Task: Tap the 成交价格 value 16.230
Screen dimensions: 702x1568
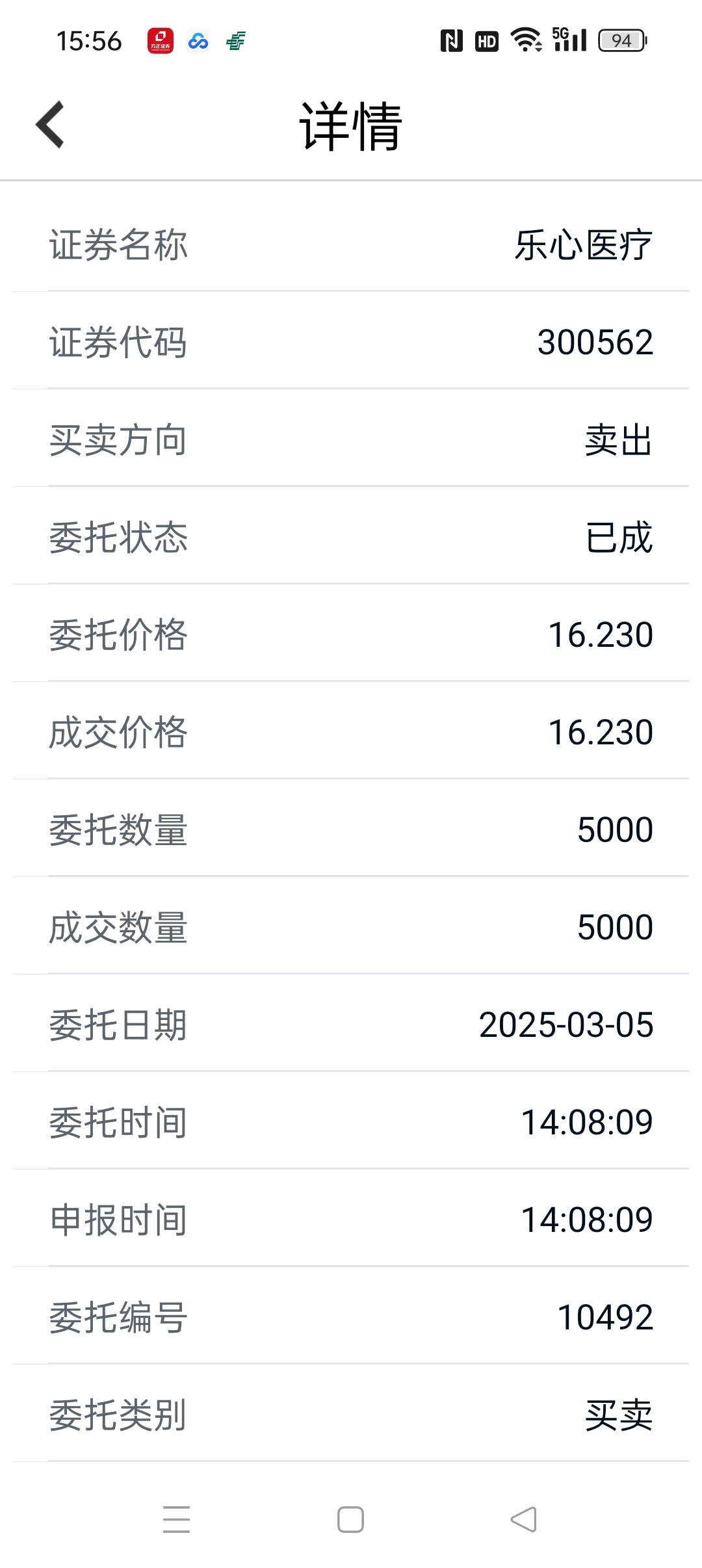Action: pos(601,732)
